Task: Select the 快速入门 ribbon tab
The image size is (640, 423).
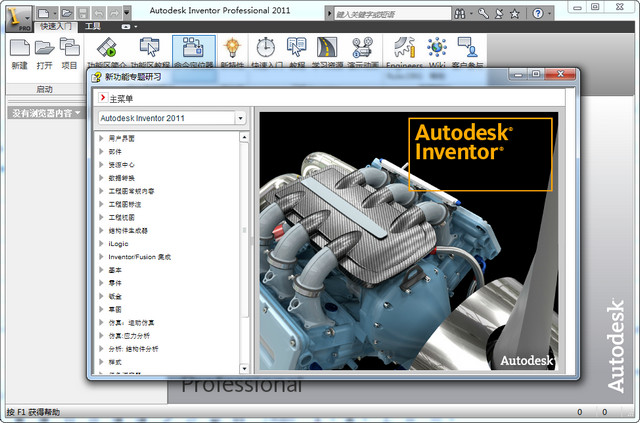Action: point(55,27)
